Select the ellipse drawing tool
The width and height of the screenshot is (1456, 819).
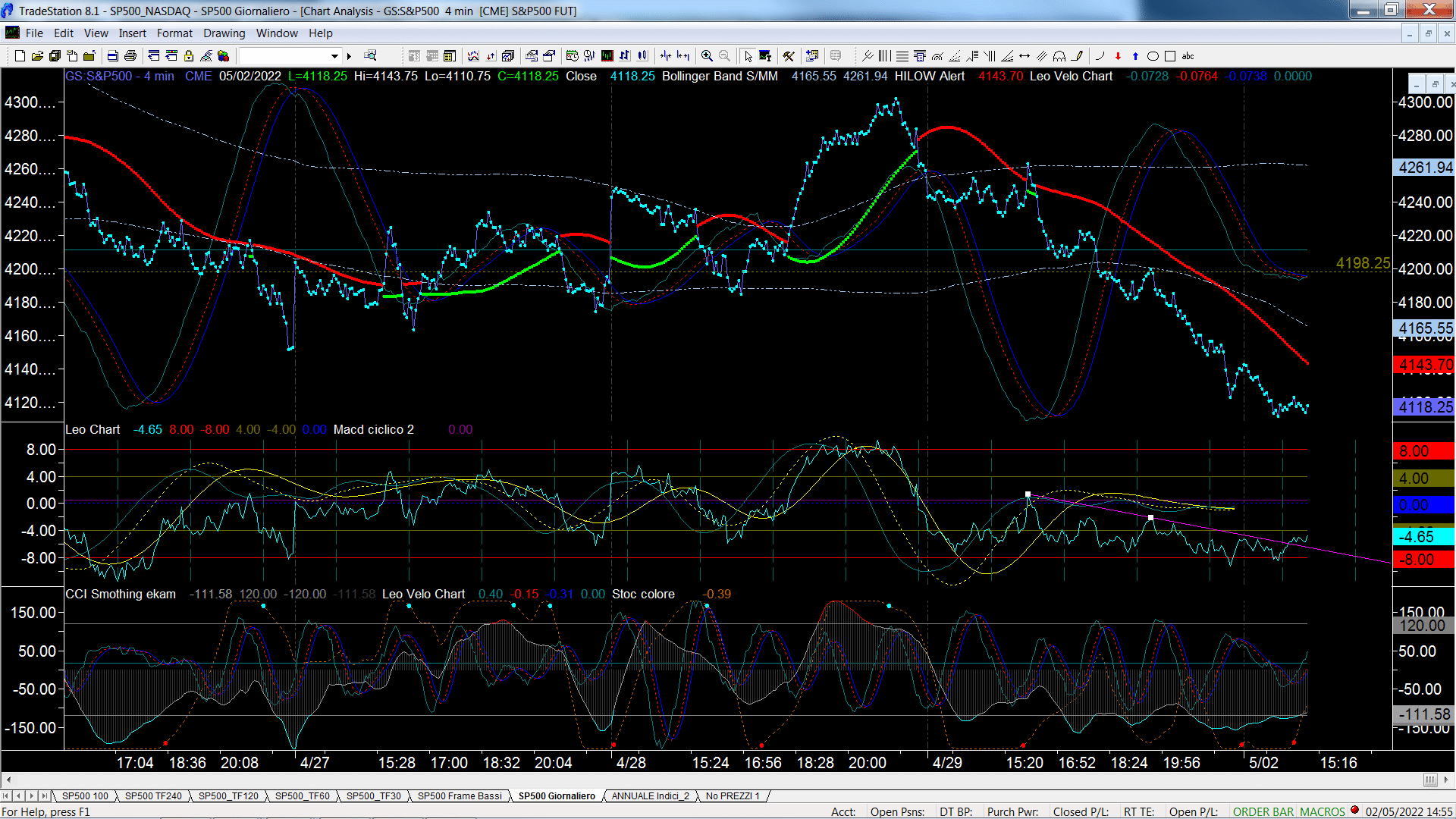point(1153,56)
